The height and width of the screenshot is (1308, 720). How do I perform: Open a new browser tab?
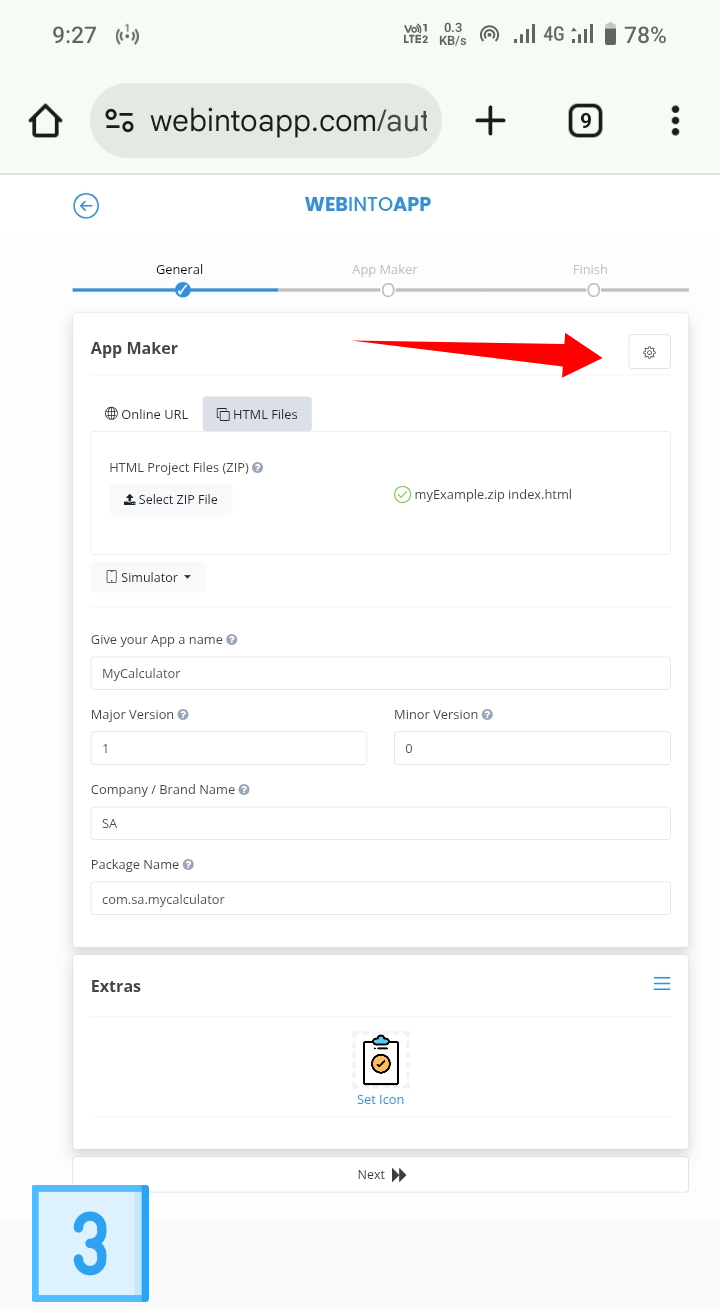(x=490, y=121)
